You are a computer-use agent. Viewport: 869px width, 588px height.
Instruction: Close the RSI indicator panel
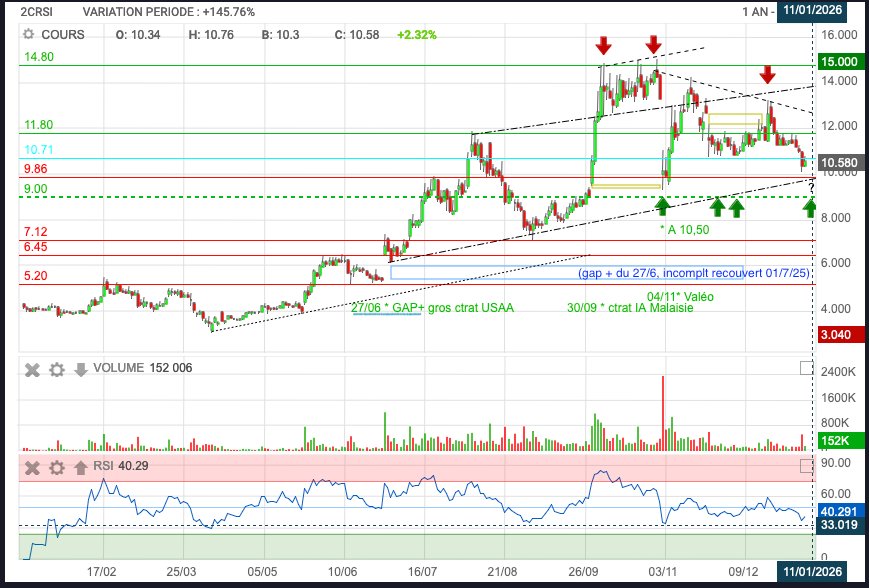pos(33,468)
